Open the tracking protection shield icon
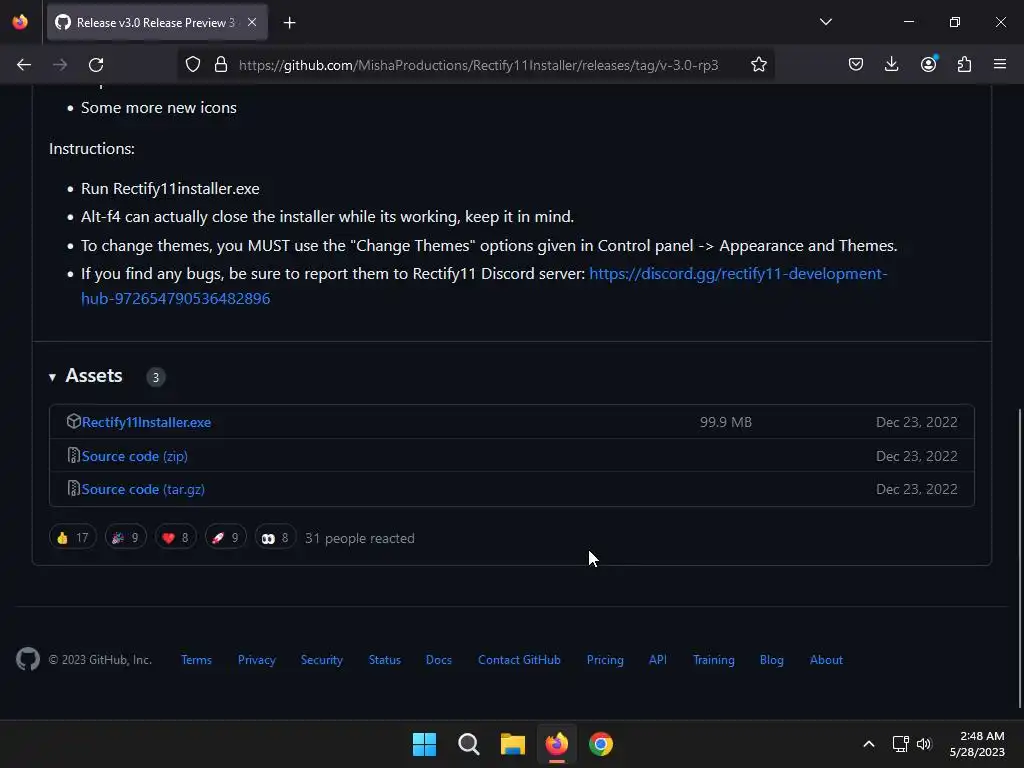 pos(193,65)
